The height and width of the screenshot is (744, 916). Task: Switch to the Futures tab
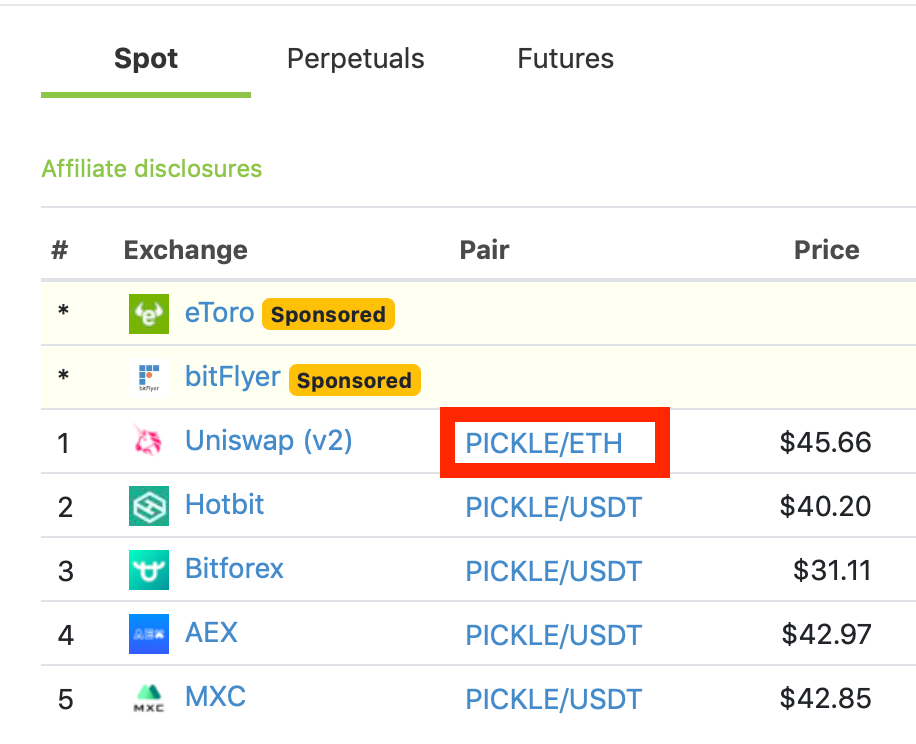point(565,59)
